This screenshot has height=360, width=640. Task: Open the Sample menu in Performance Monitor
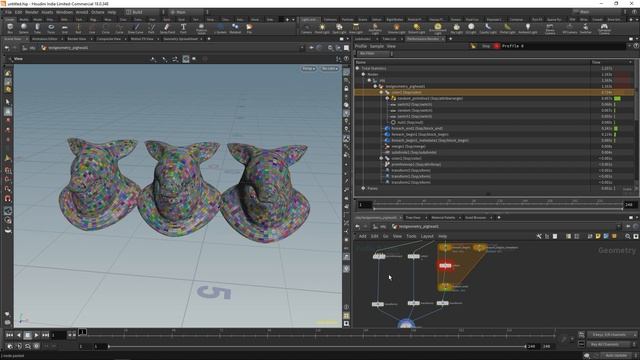[377, 46]
